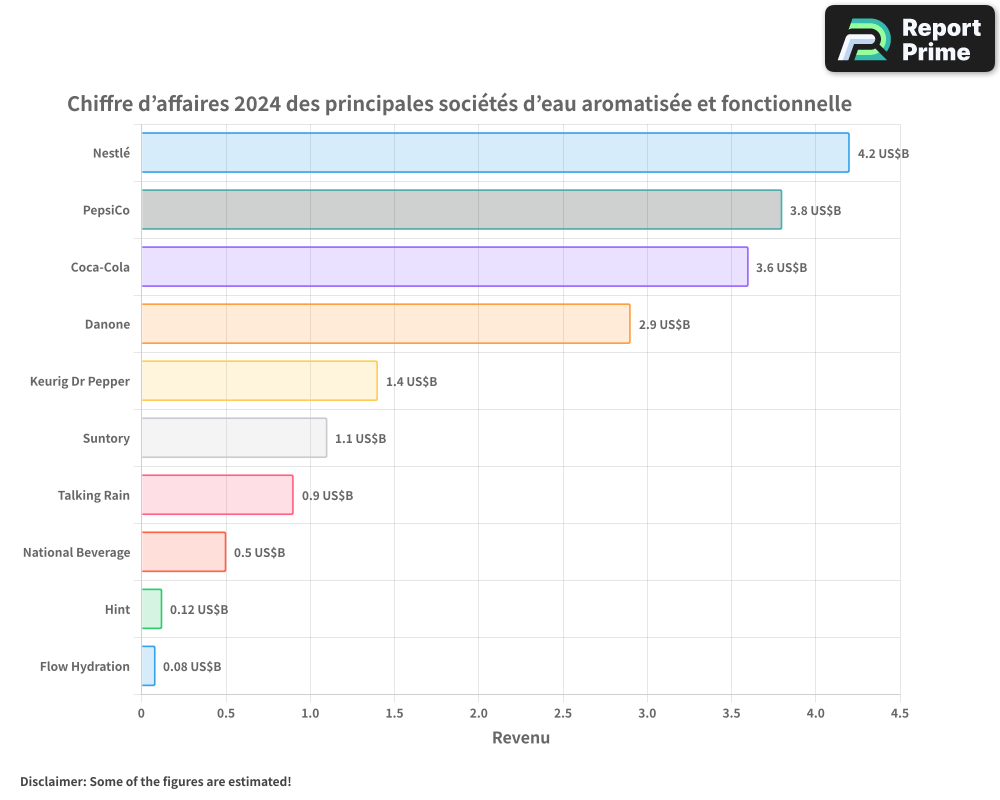1000x800 pixels.
Task: Select the orange Danone bar
Action: [385, 324]
